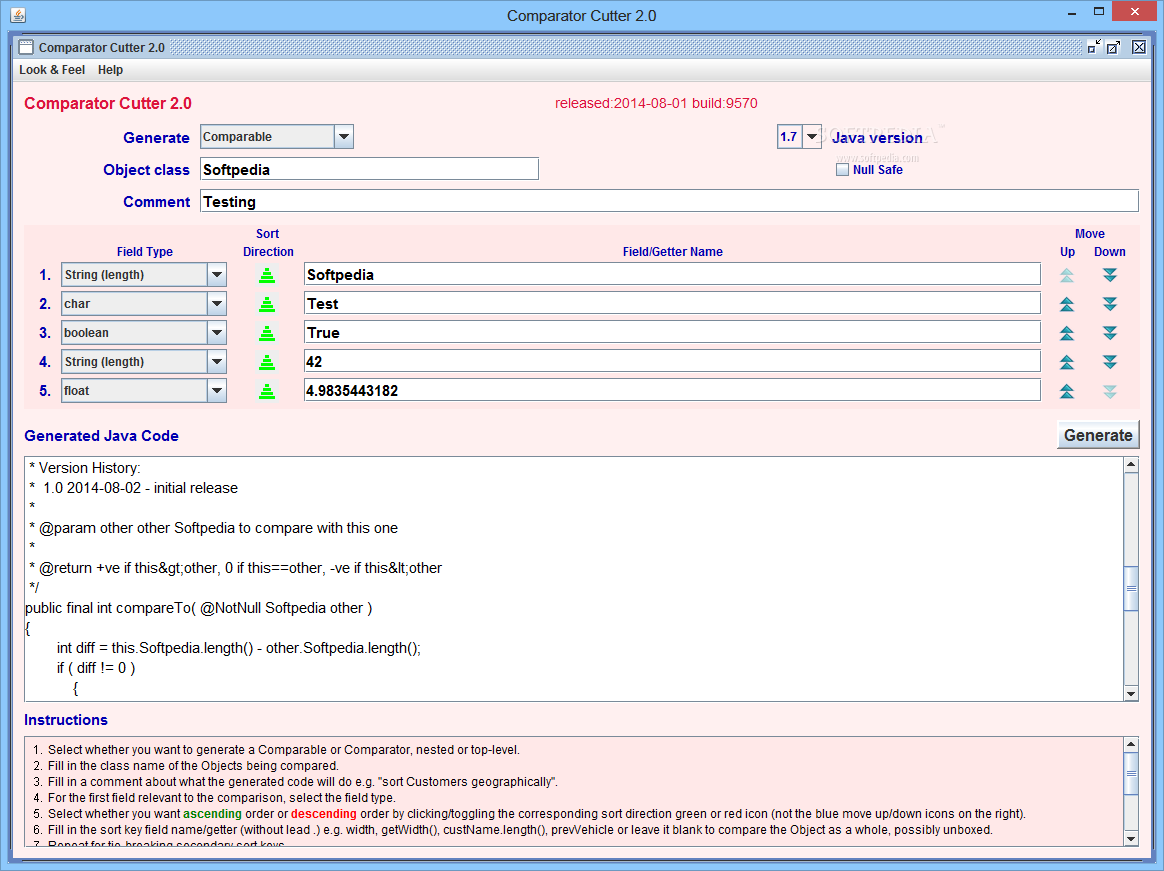Click field name input with Softpedia in row 1
Viewport: 1164px width, 871px height.
[x=672, y=275]
